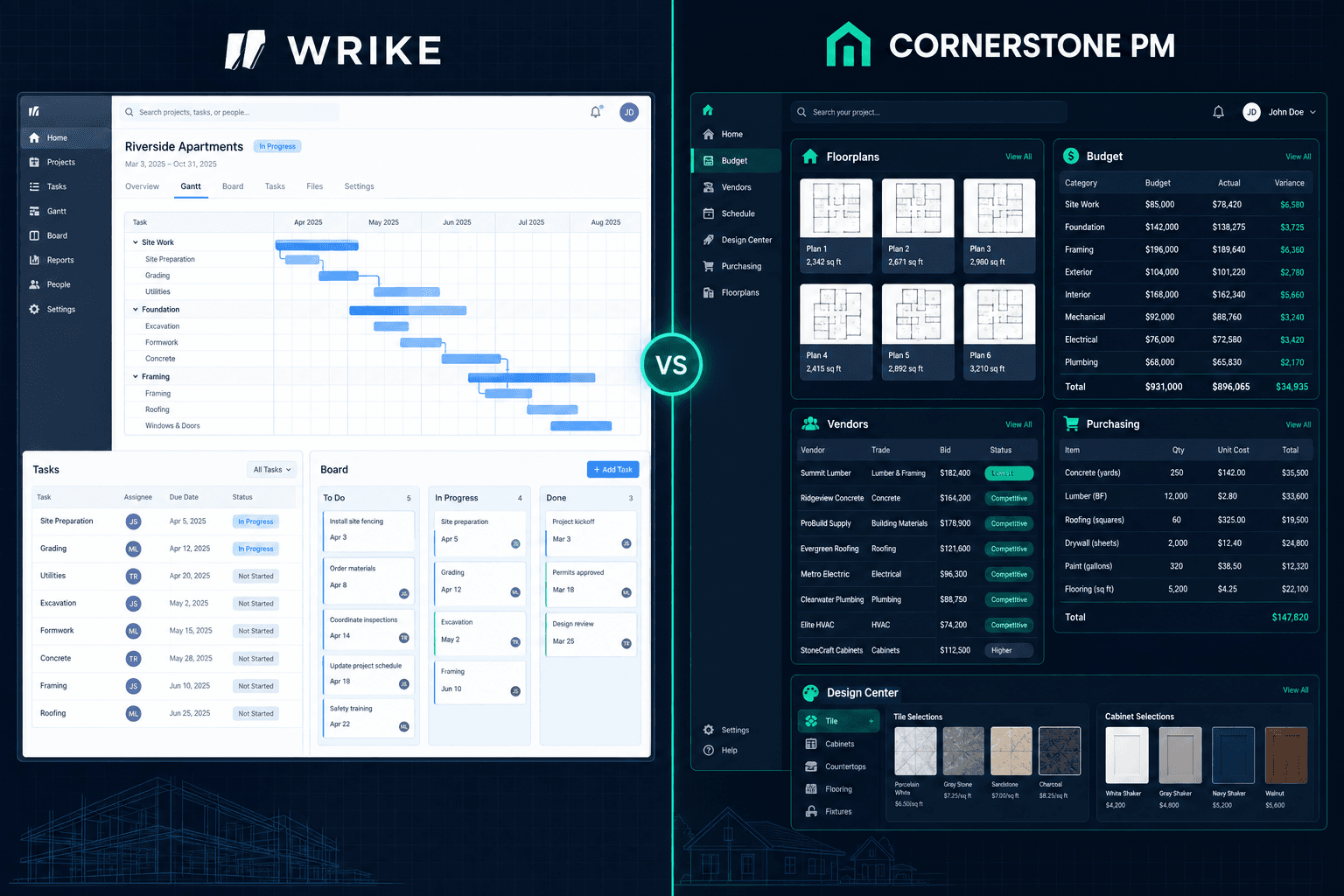Image resolution: width=1344 pixels, height=896 pixels.
Task: Switch to Board tab in project
Action: pyautogui.click(x=233, y=186)
